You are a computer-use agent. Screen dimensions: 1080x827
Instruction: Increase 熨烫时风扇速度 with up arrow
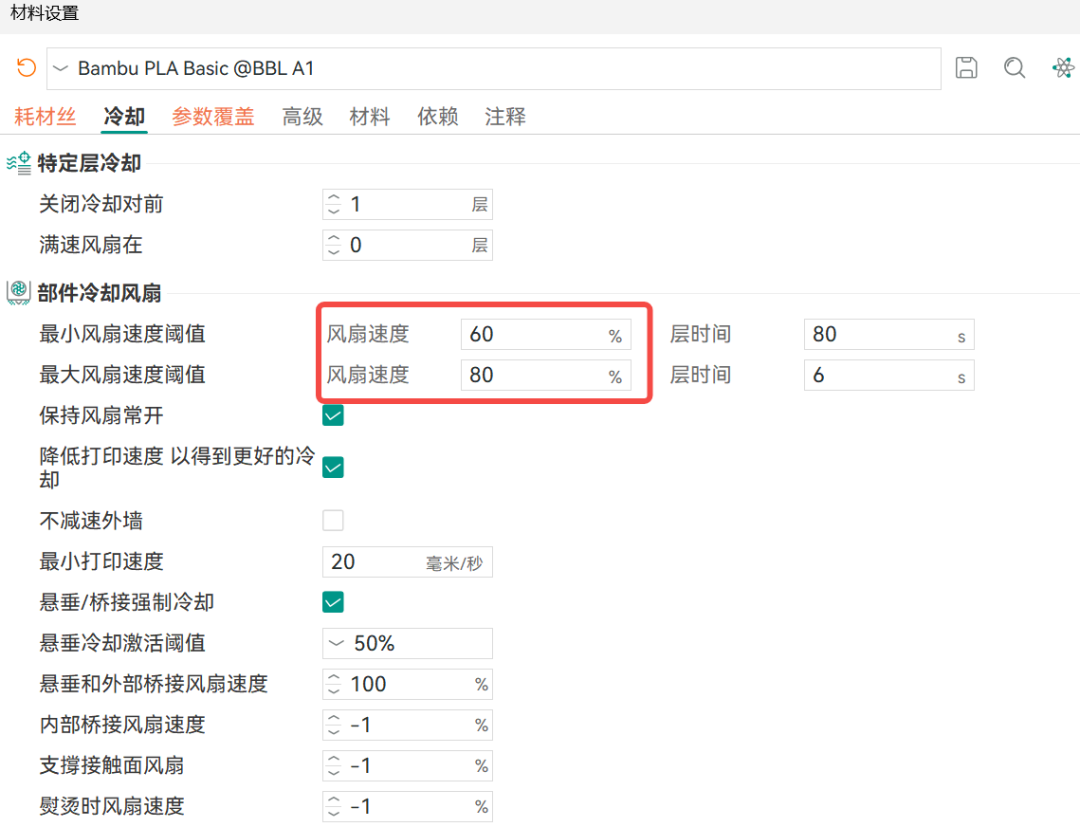coord(334,799)
